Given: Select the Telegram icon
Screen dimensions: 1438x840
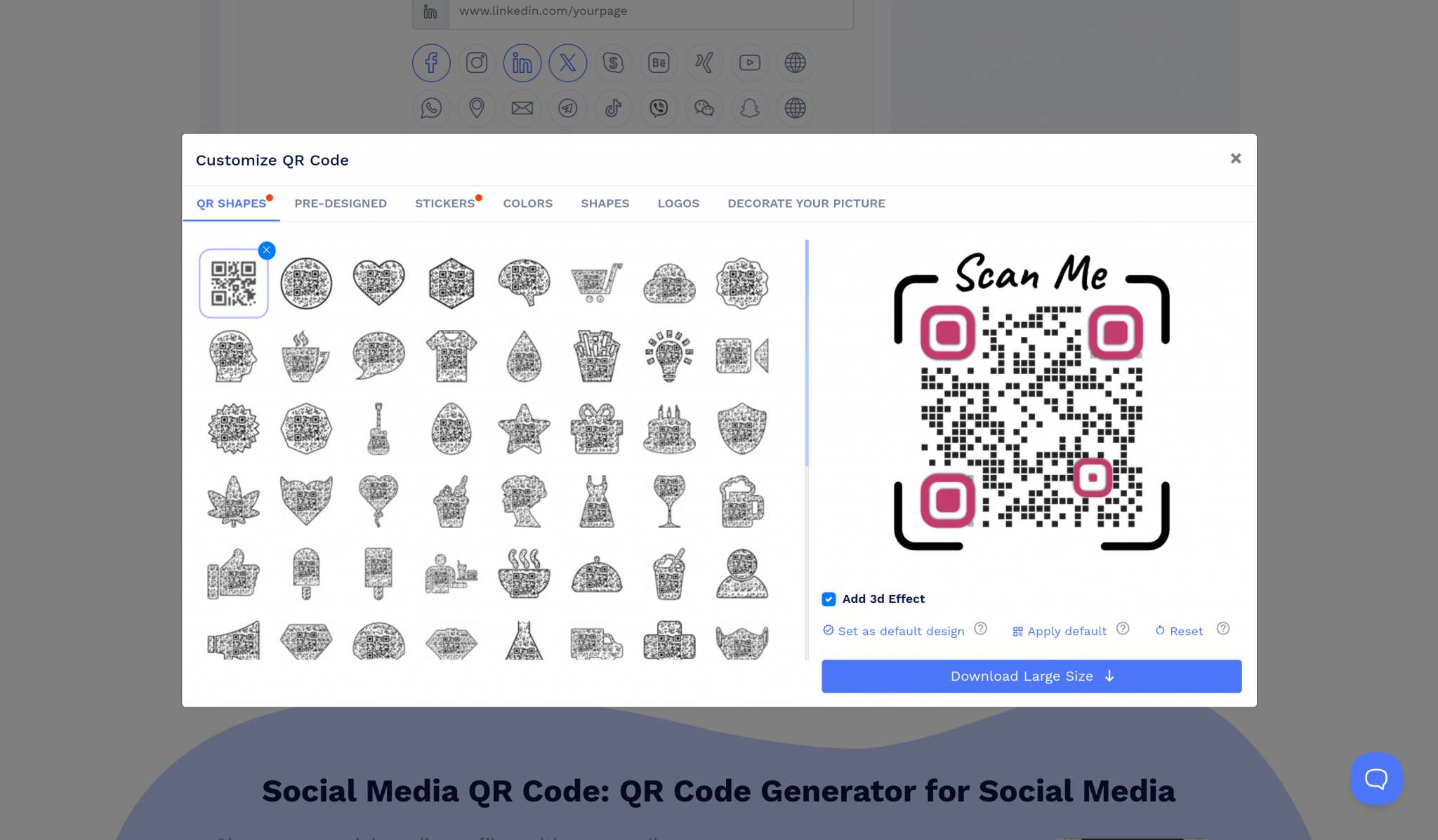Looking at the screenshot, I should click(567, 109).
